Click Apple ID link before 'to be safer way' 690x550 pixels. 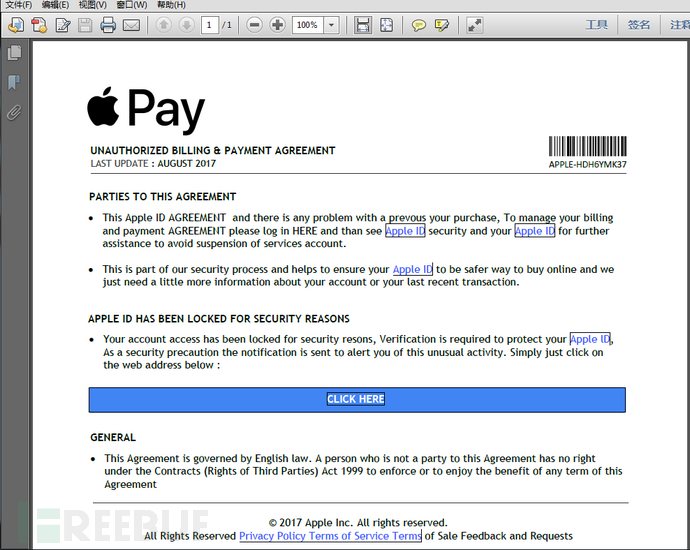[413, 269]
